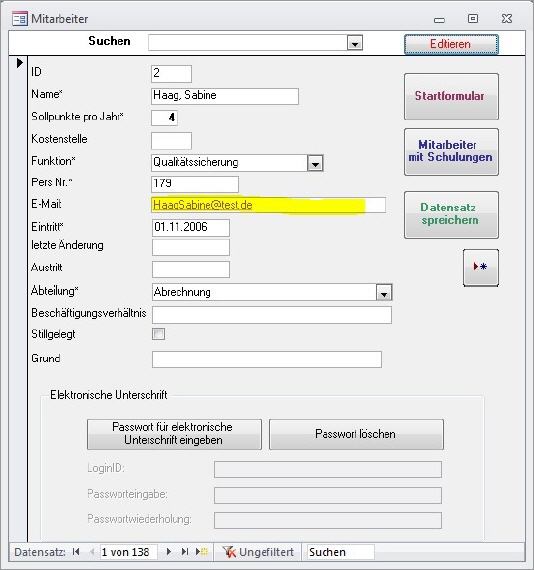Go to next record arrow
The height and width of the screenshot is (570, 534).
tap(169, 552)
